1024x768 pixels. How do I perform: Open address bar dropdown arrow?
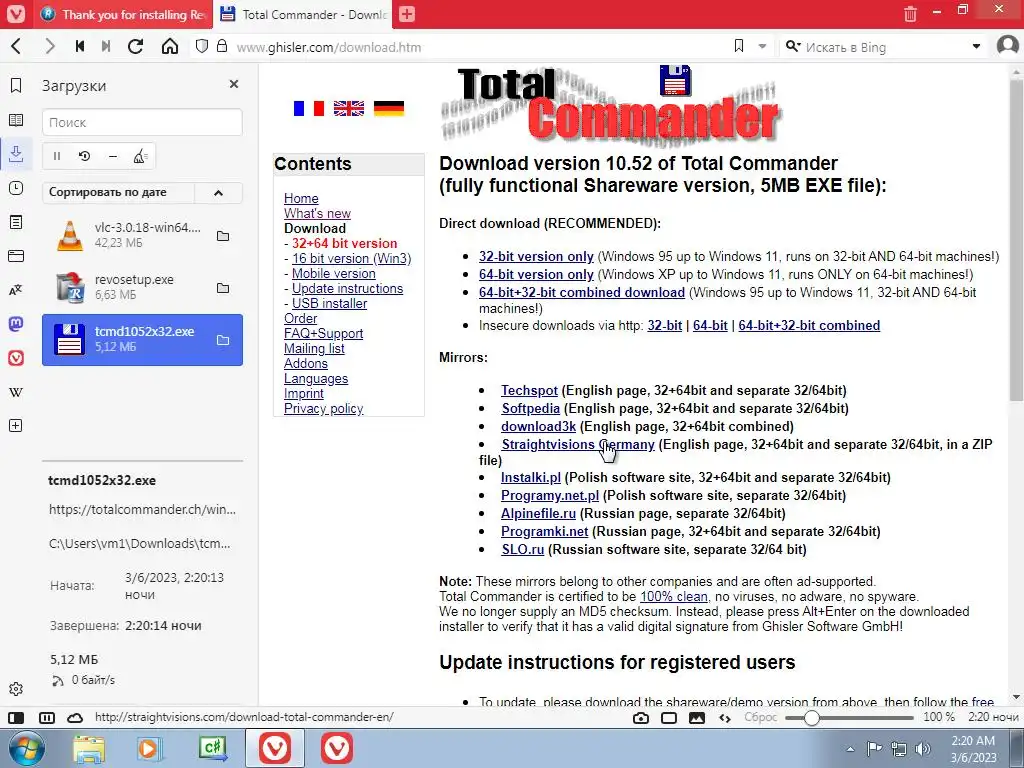[762, 46]
